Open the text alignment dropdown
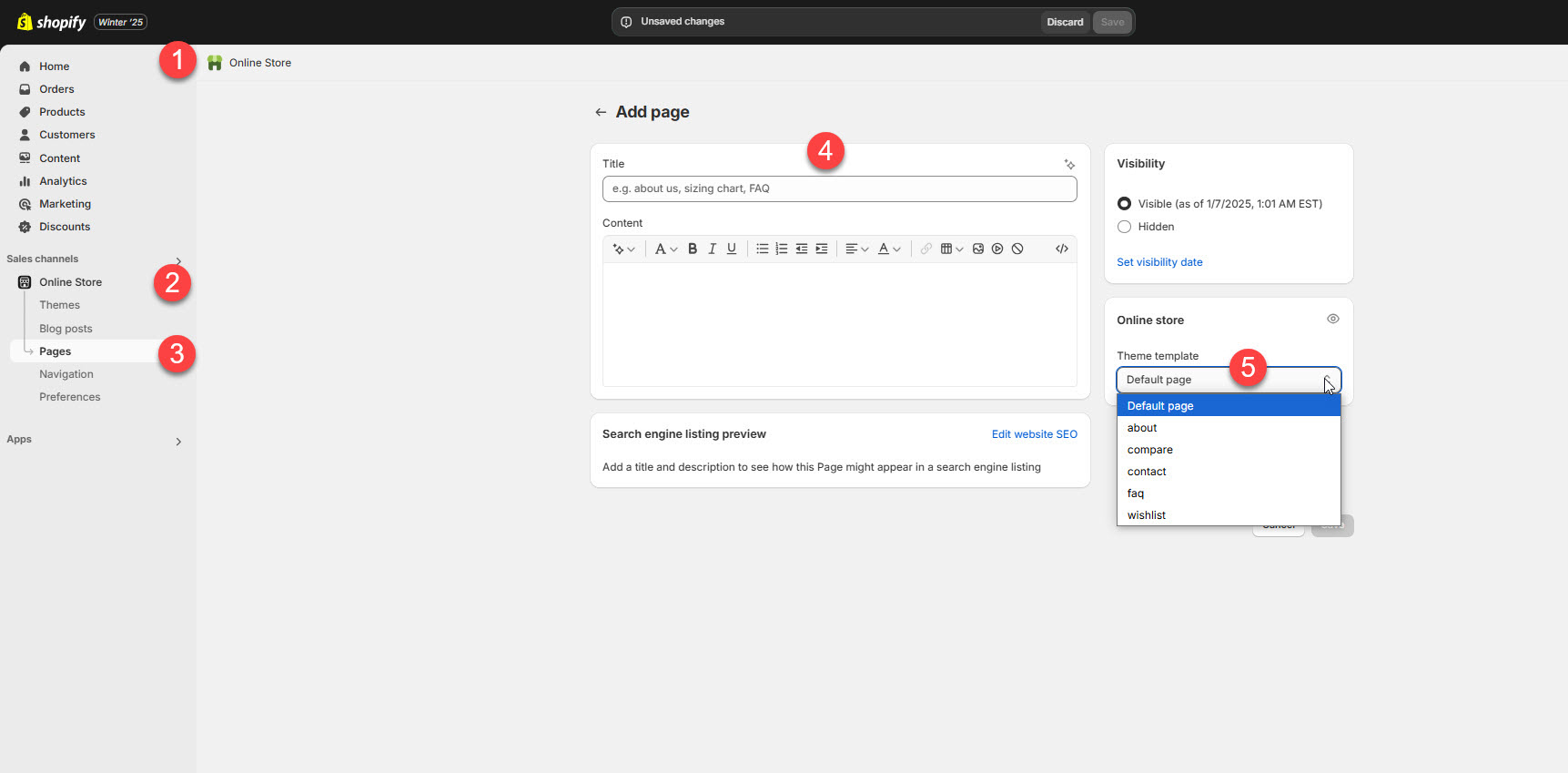This screenshot has width=1568, height=773. click(x=856, y=249)
